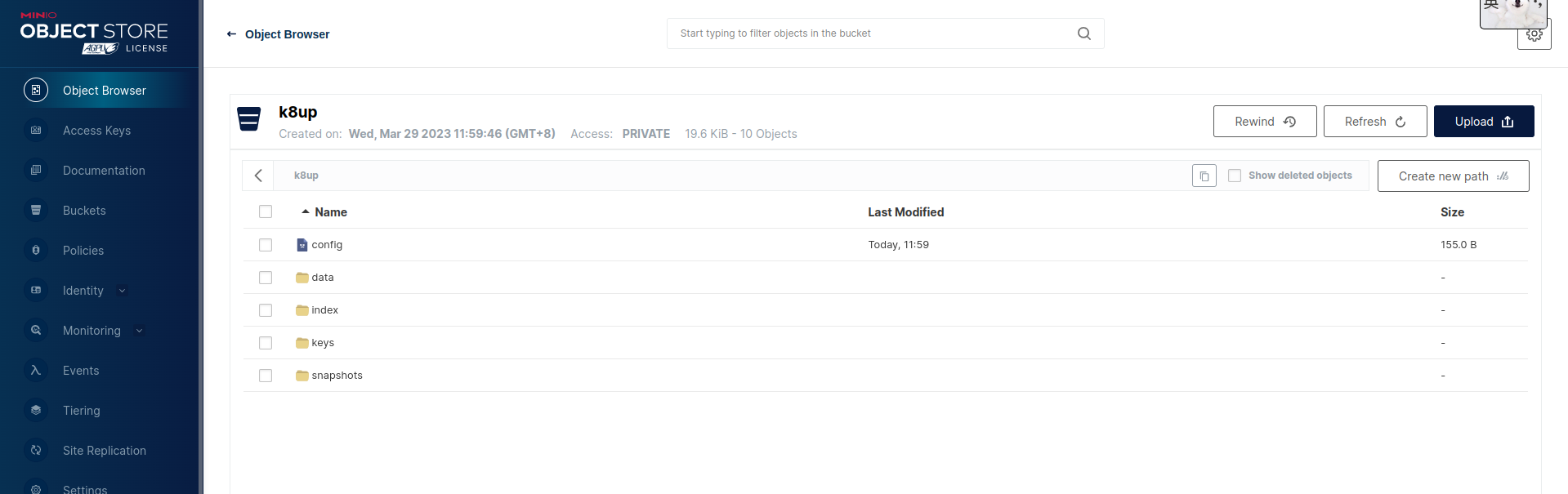
Task: Enable Show deleted objects checkbox
Action: coord(1235,176)
